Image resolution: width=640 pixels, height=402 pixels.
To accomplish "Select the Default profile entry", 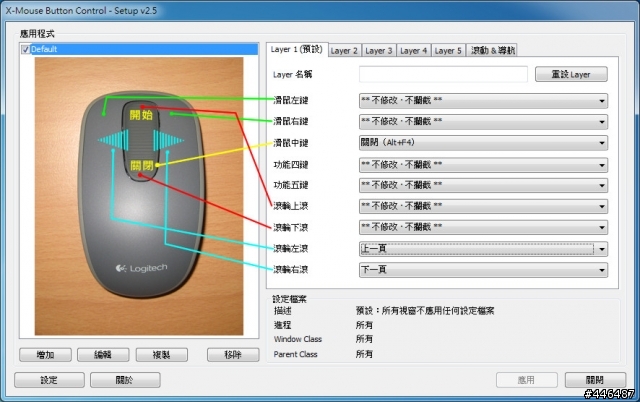I will coord(140,49).
